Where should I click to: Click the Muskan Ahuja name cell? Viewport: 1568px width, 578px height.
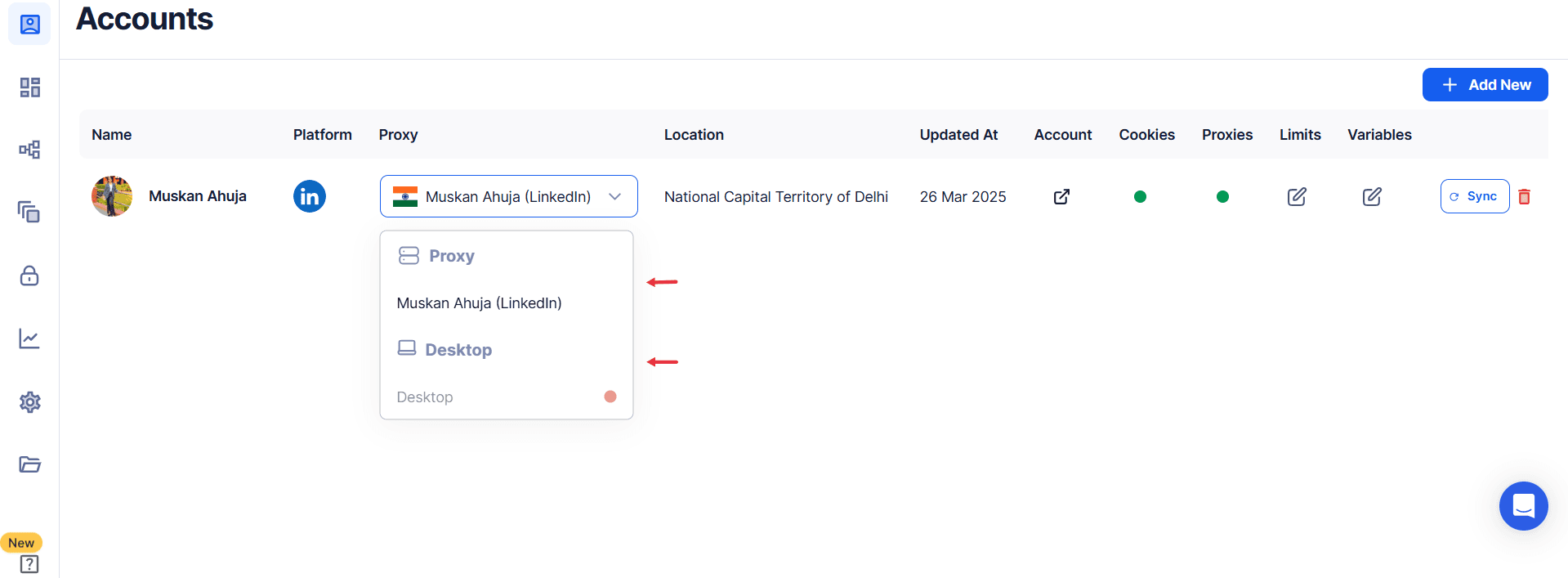[198, 196]
